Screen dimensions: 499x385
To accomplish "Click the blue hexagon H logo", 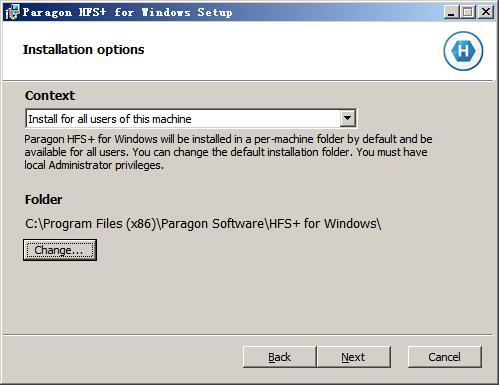I will point(463,51).
